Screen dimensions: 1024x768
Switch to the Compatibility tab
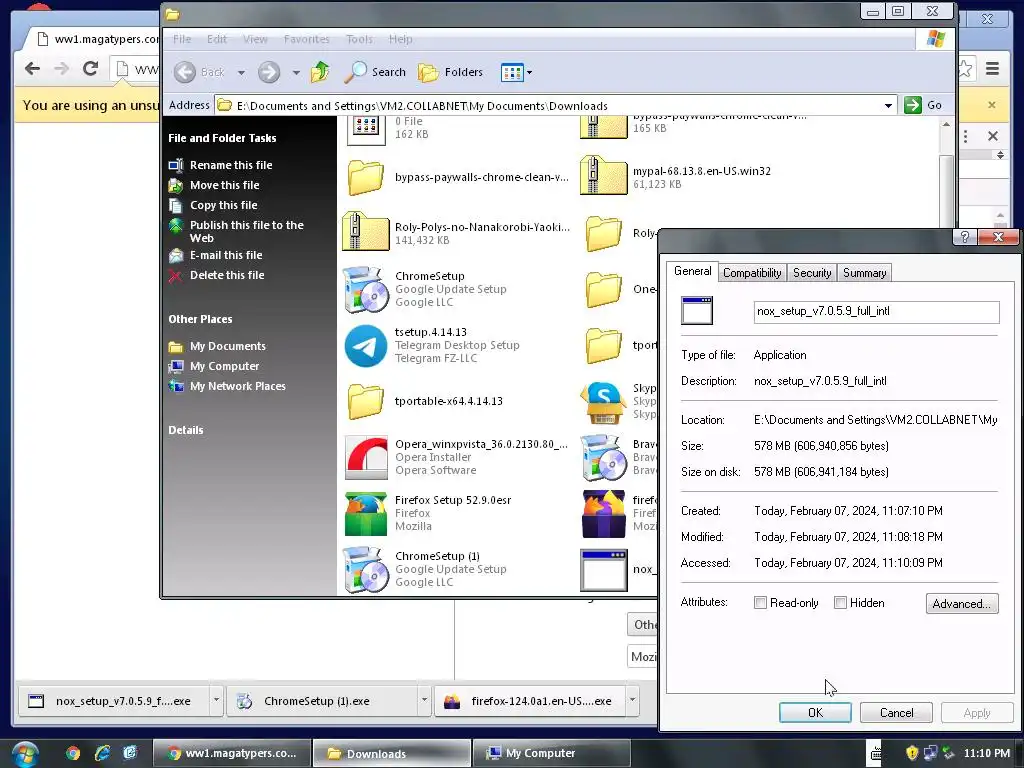coord(752,273)
